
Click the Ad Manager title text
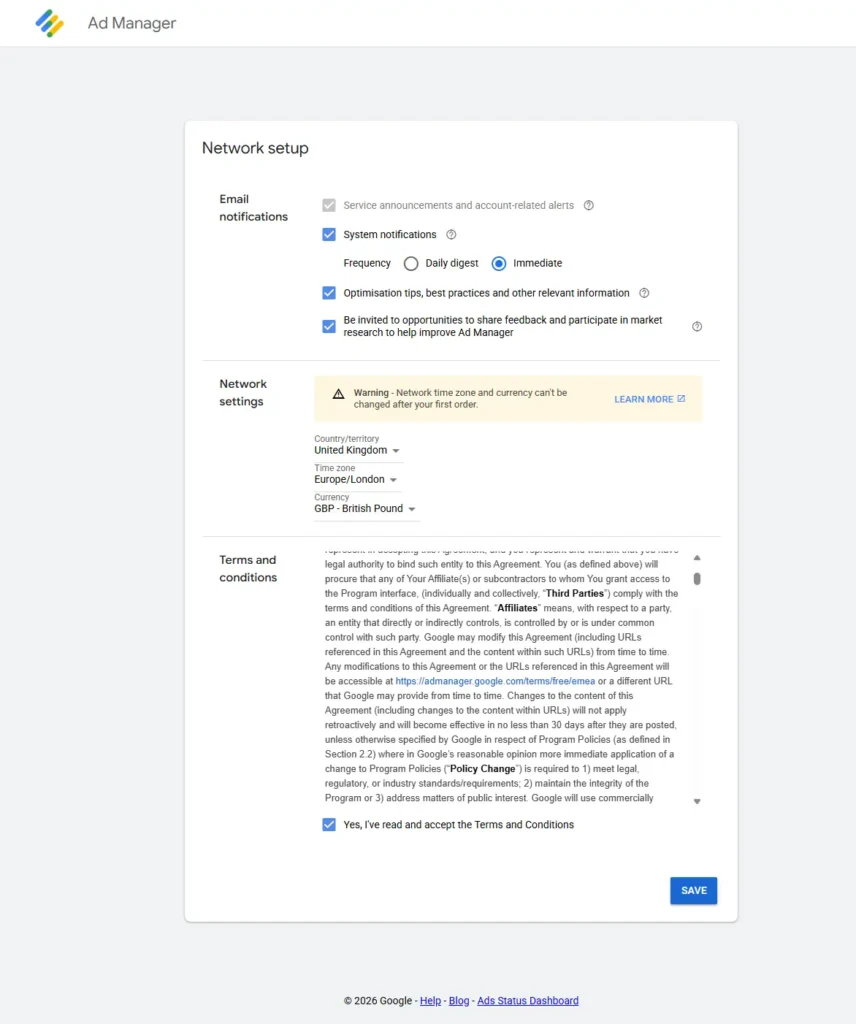132,23
